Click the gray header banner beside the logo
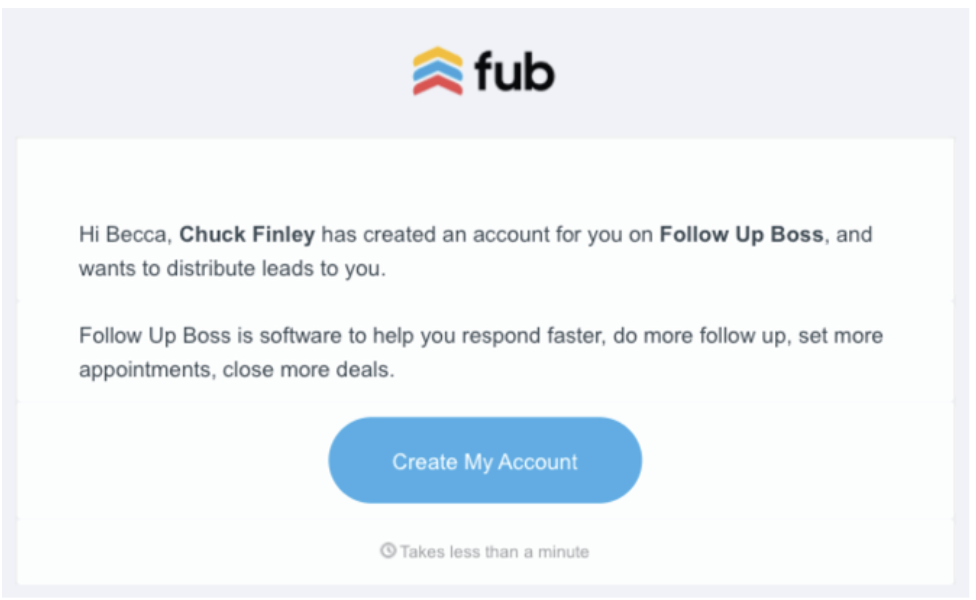976x600 pixels. [200, 72]
